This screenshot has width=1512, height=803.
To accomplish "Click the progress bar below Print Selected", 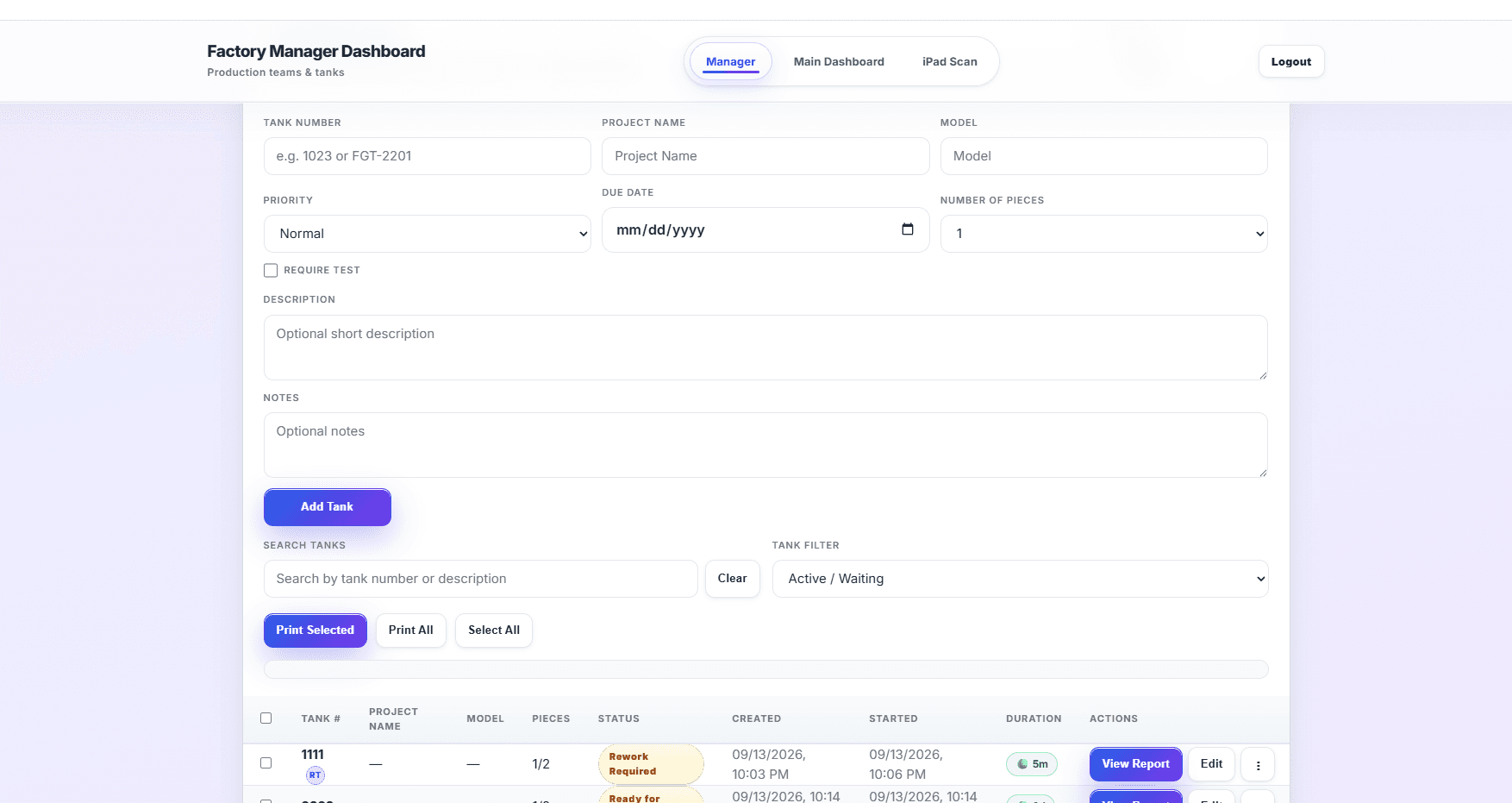I will tap(766, 669).
